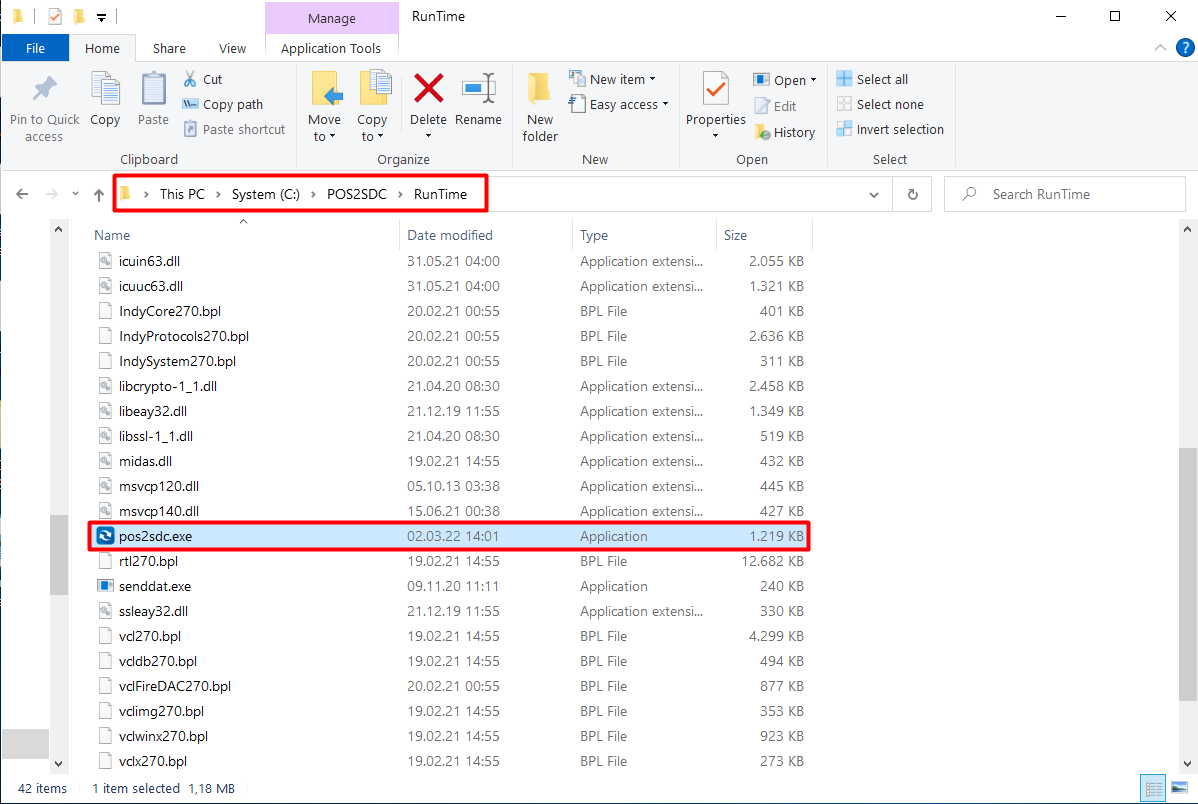
Task: Open the recent locations dropdown arrow
Action: point(75,194)
